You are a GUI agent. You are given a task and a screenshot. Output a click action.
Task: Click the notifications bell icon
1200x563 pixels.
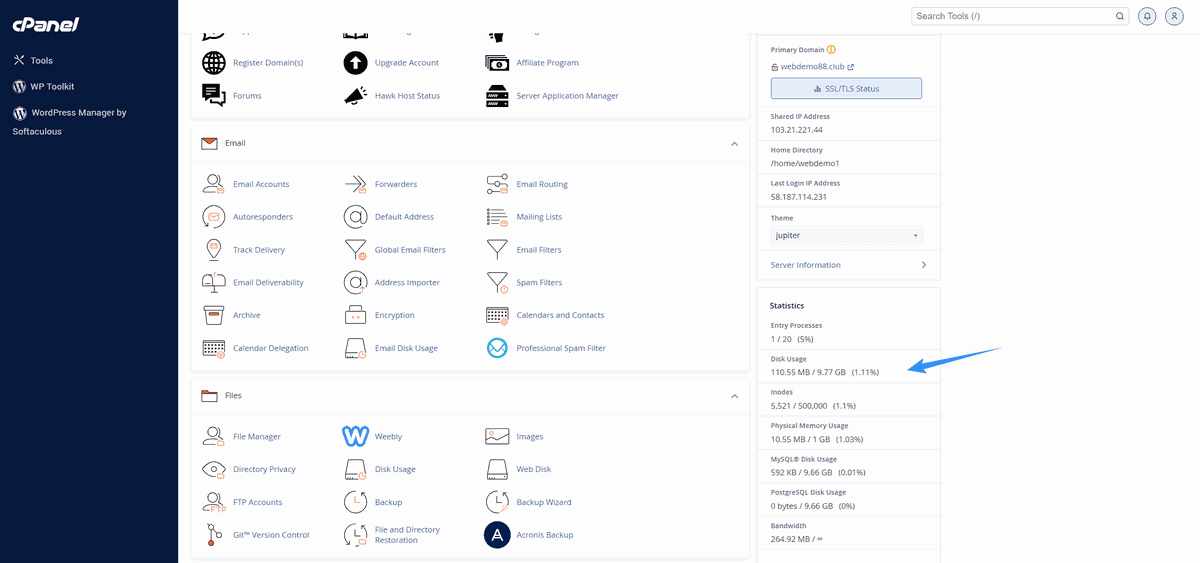(1147, 16)
